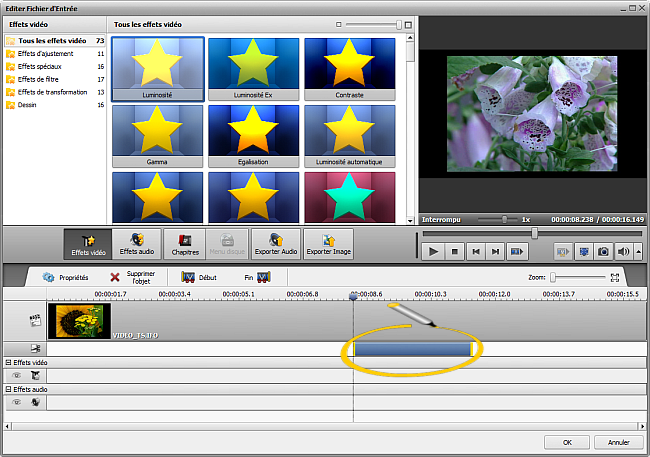650x457 pixels.
Task: Stop playback with the Stop button
Action: click(x=455, y=252)
